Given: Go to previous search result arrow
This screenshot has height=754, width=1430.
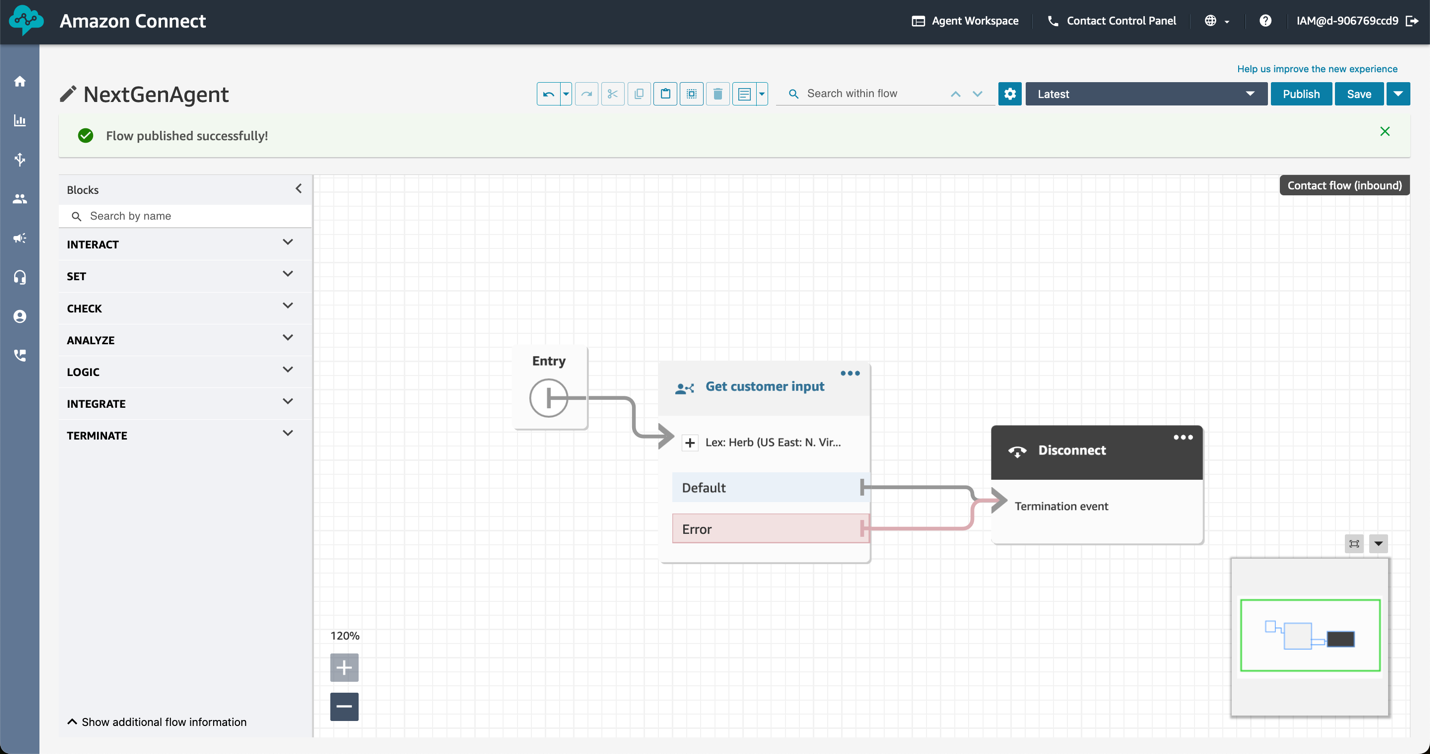Looking at the screenshot, I should pos(955,94).
